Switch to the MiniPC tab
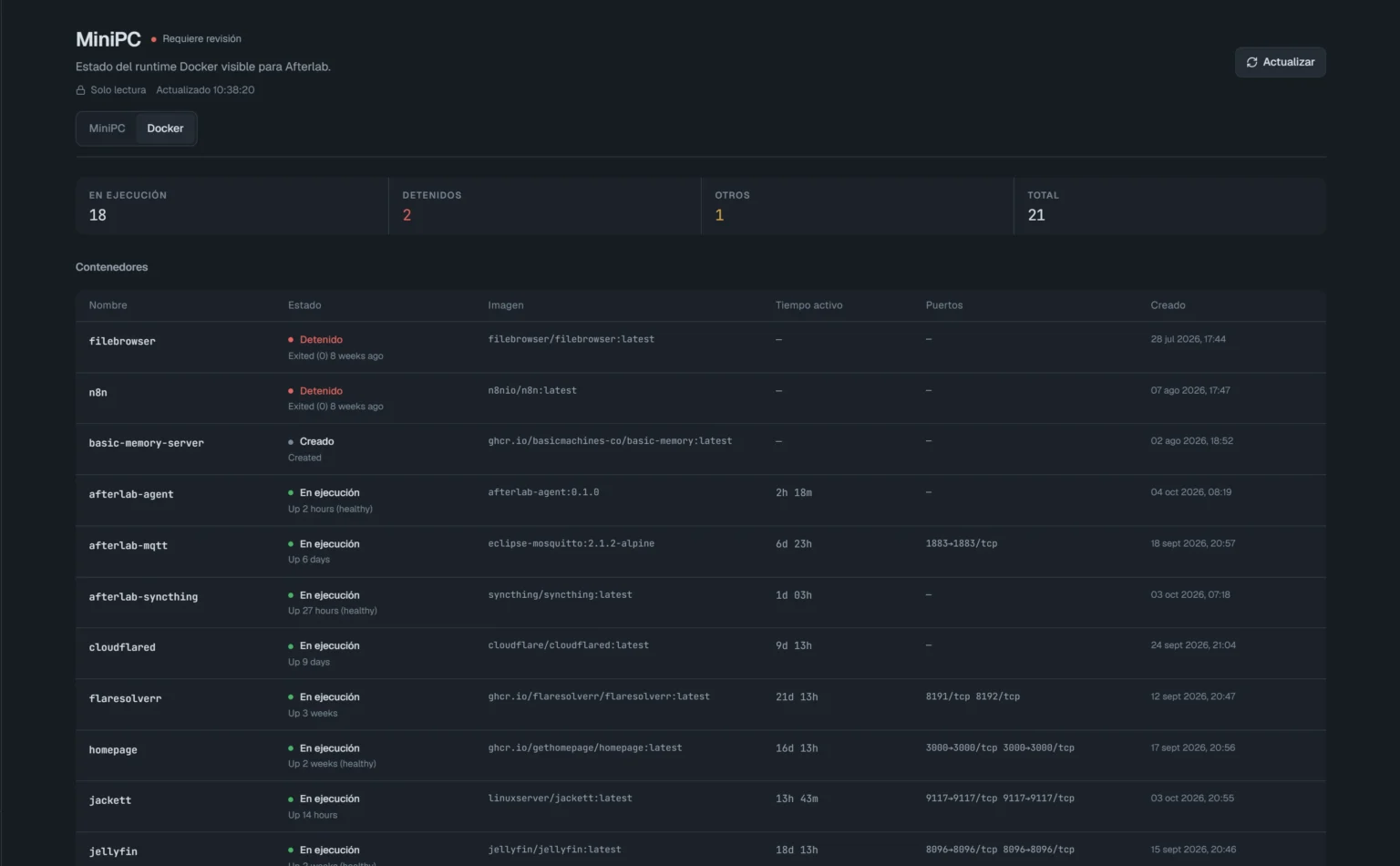This screenshot has width=1400, height=866. click(107, 129)
